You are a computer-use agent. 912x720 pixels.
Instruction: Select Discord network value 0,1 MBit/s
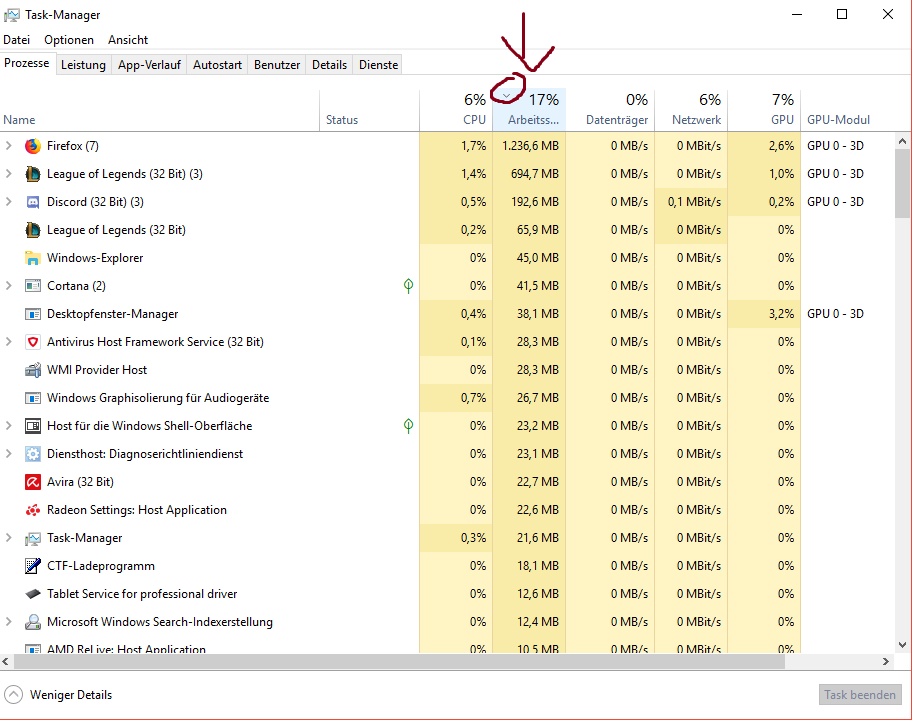click(x=694, y=202)
